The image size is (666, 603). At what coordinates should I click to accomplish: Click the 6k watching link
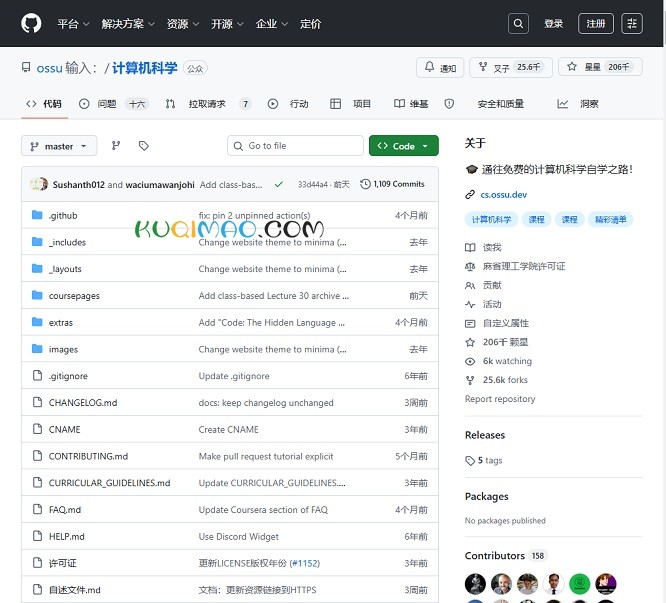click(x=507, y=361)
